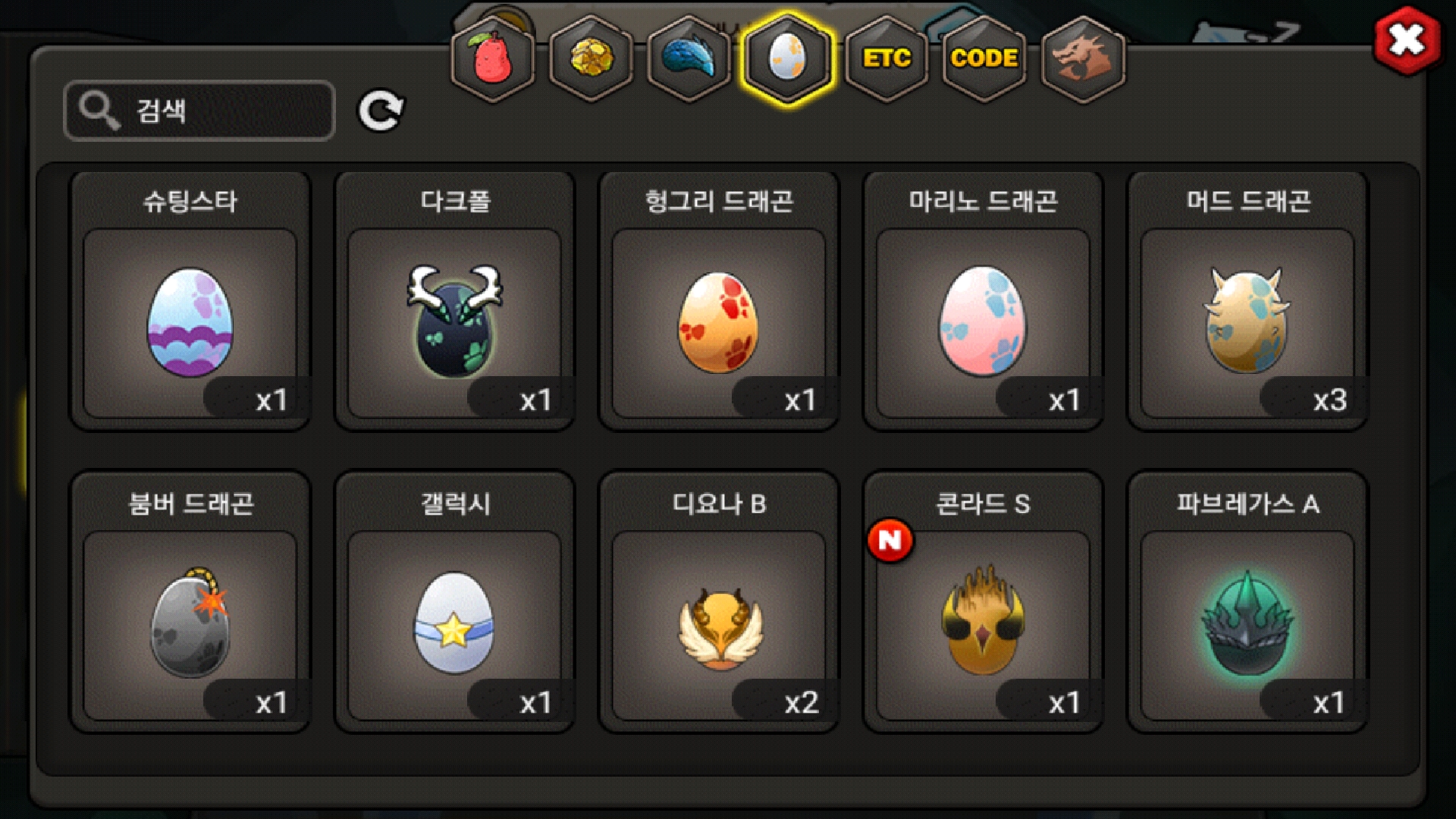Image resolution: width=1456 pixels, height=819 pixels.
Task: Pick the 디요나 B winged egg
Action: pyautogui.click(x=719, y=603)
